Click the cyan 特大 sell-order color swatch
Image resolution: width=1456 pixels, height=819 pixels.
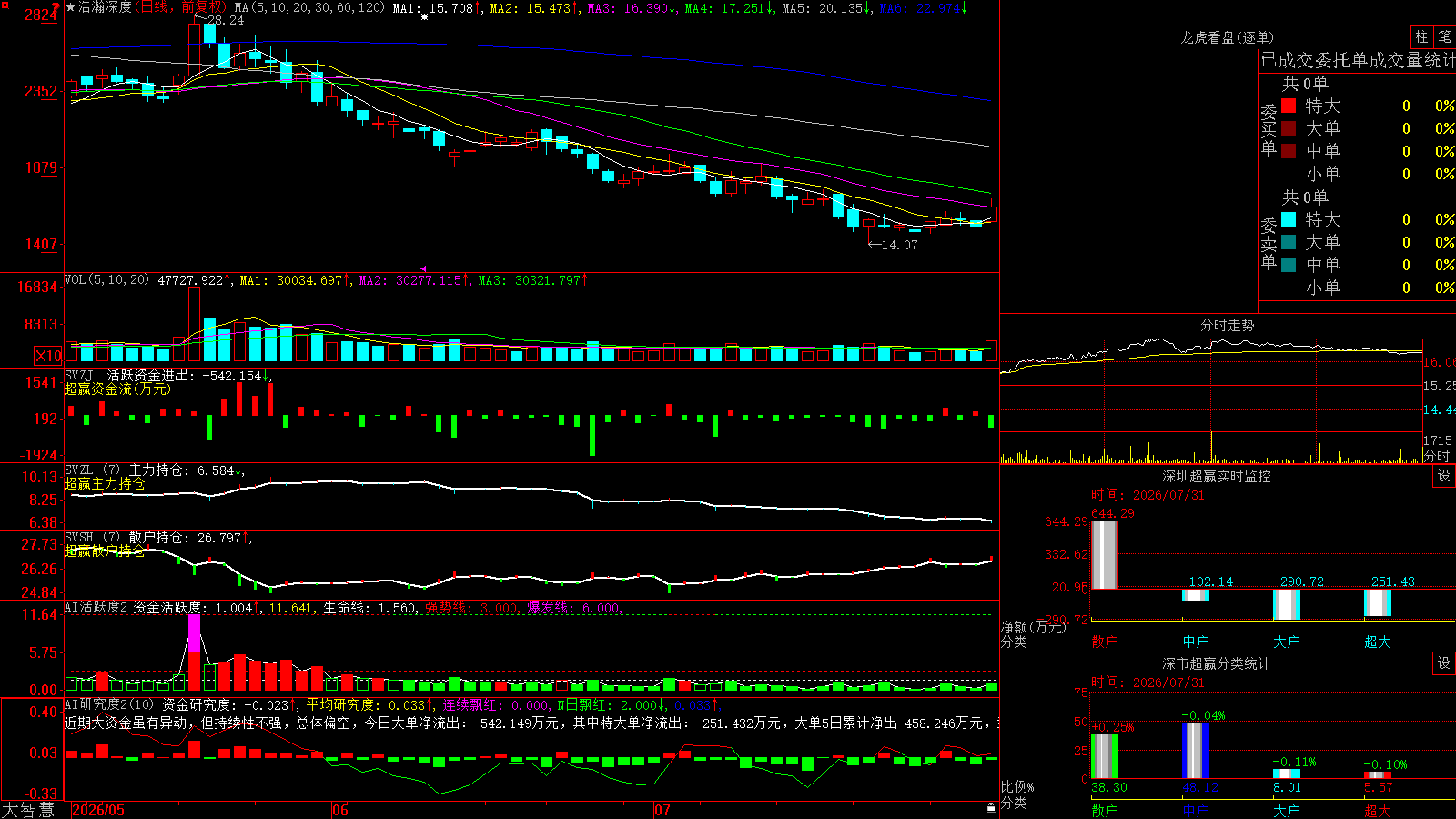pos(1289,219)
